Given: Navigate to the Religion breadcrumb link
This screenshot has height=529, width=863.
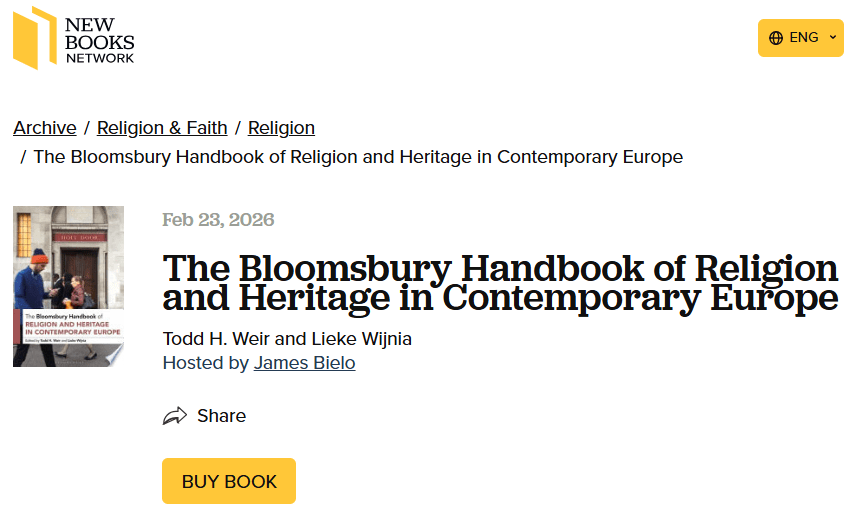Looking at the screenshot, I should [281, 128].
